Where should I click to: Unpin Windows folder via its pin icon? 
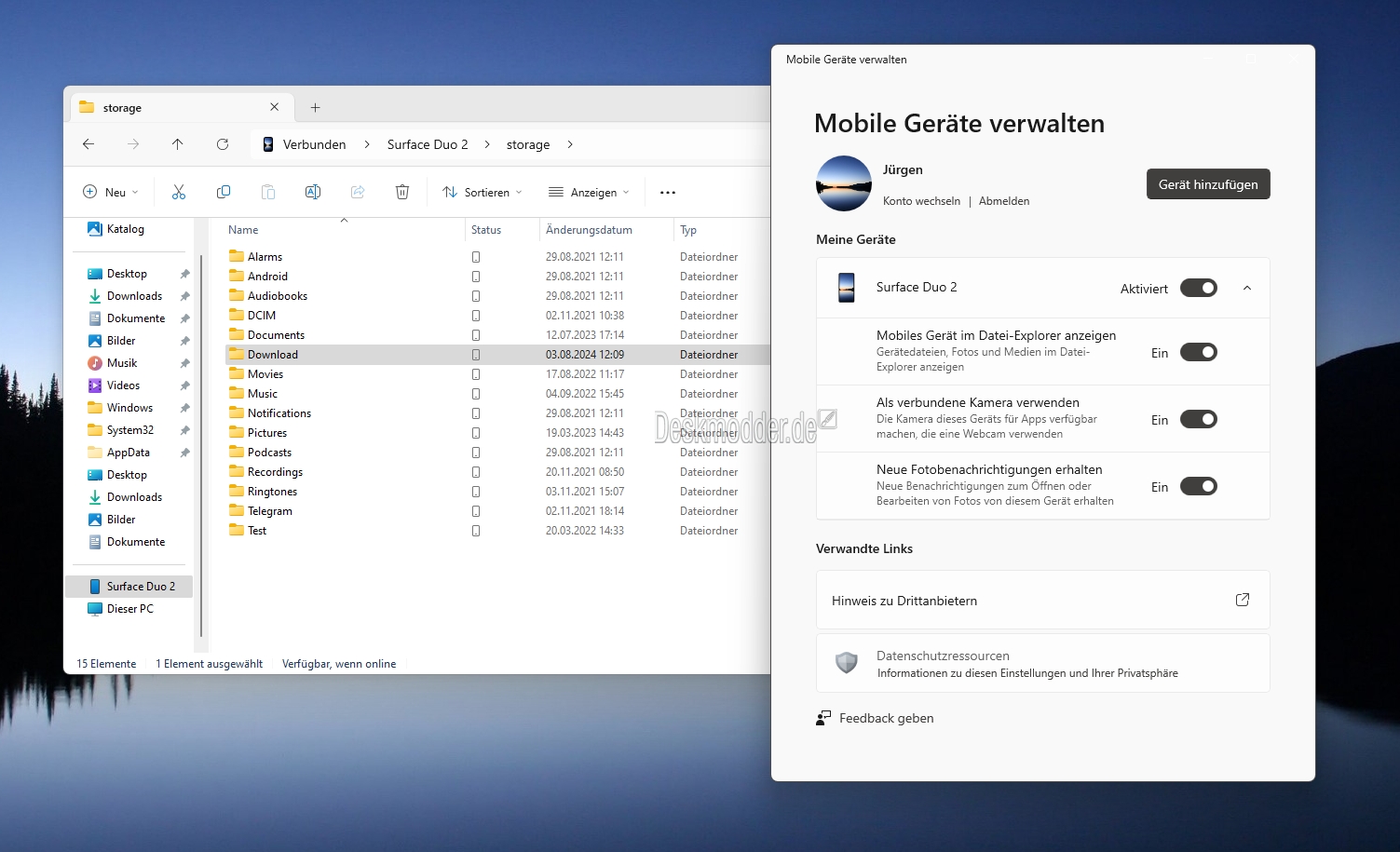[x=184, y=408]
